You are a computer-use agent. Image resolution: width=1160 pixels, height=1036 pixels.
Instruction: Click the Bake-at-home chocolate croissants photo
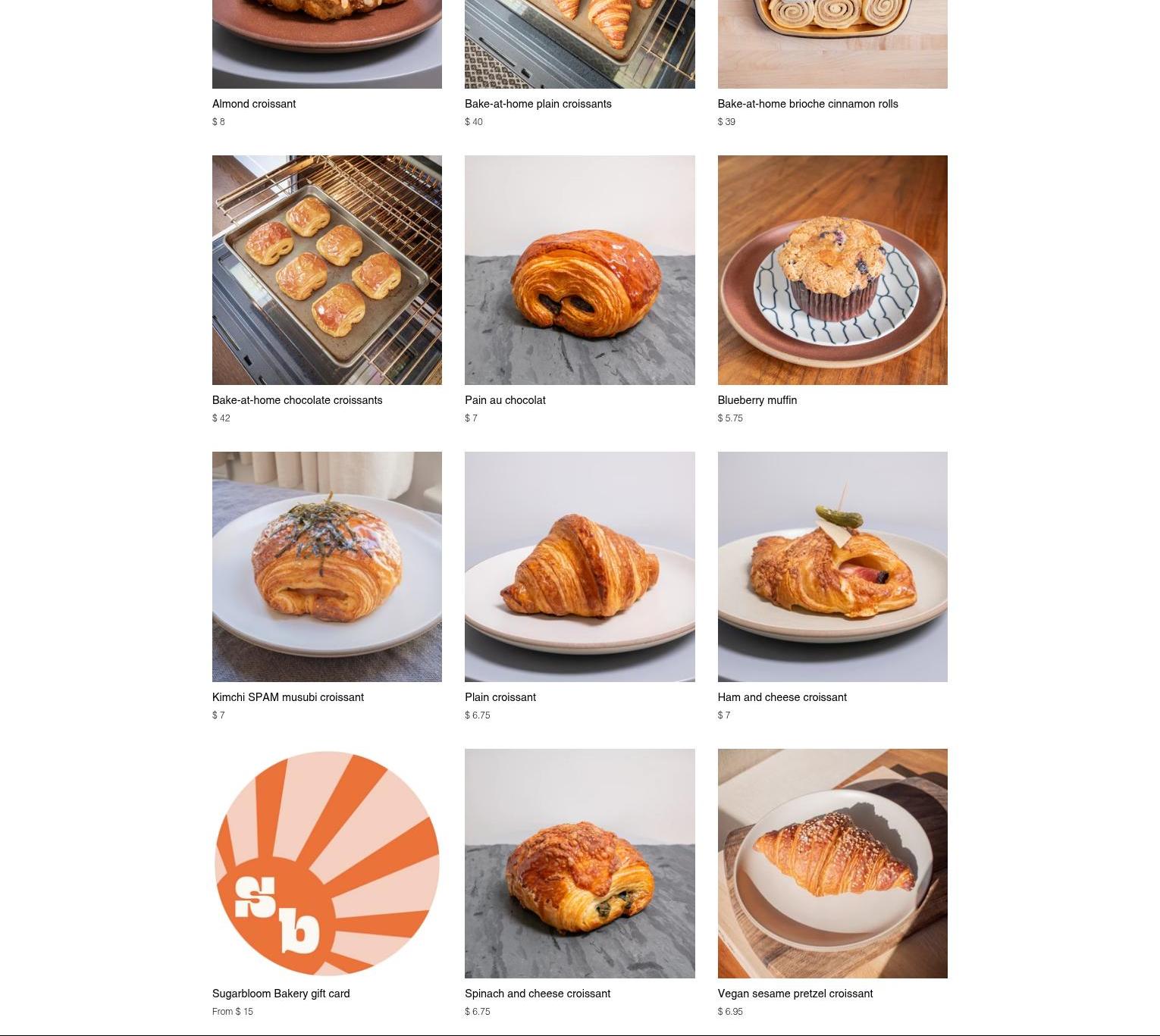[327, 270]
